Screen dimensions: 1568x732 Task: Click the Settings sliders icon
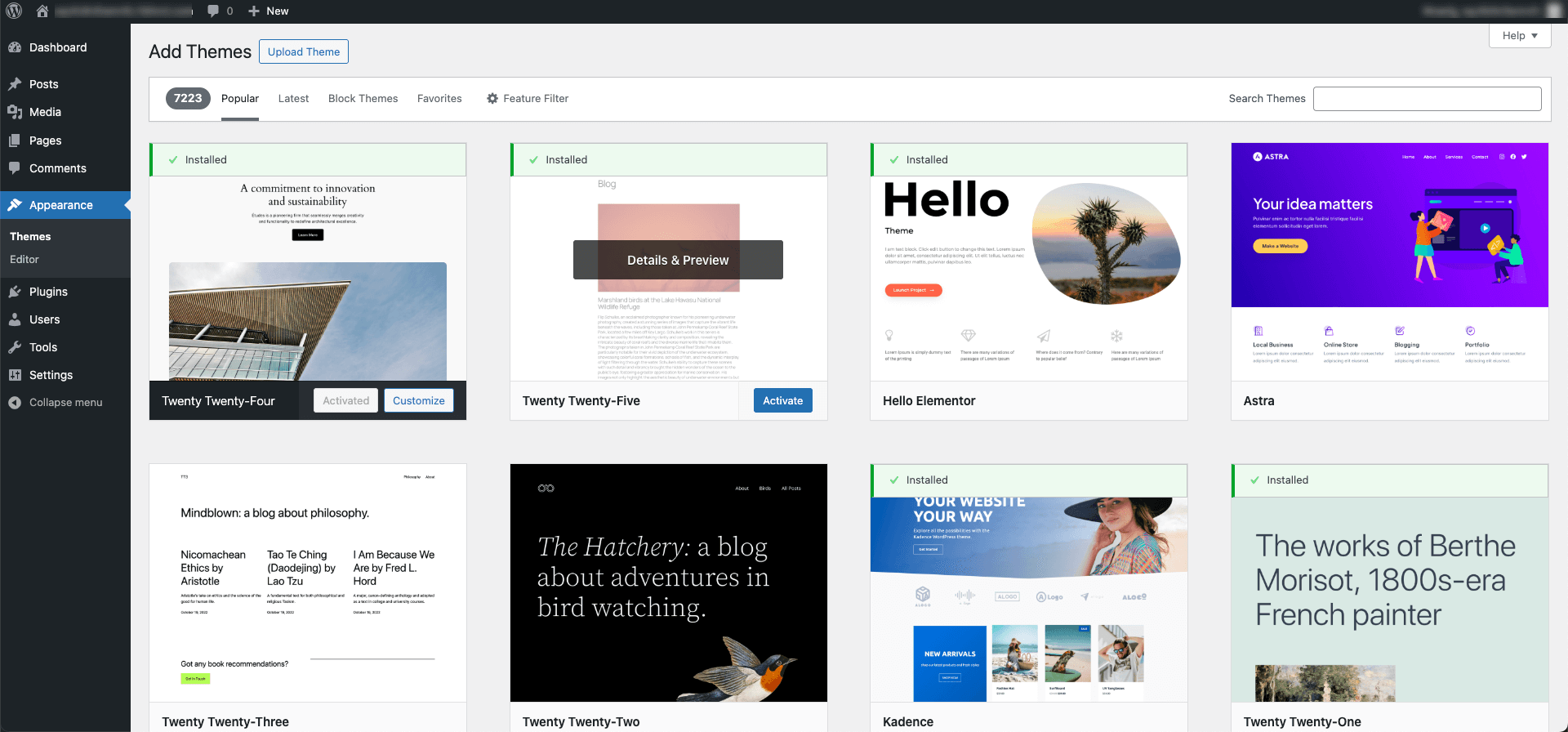pyautogui.click(x=15, y=375)
